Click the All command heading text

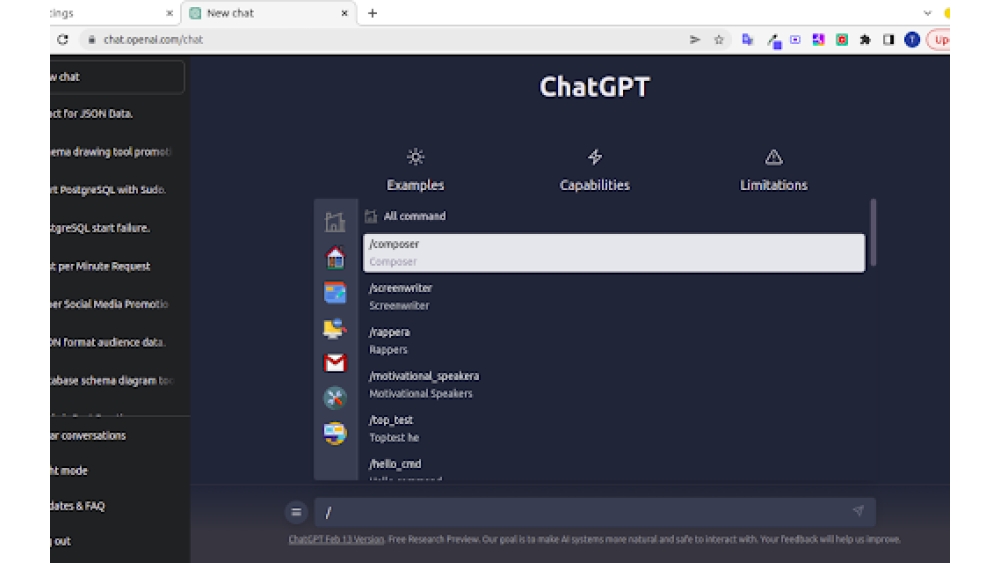click(415, 216)
